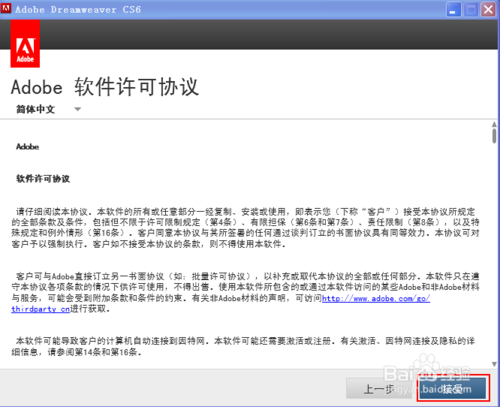Open the http://www.adobe.com/go/ link
This screenshot has height=407, width=500.
pos(376,298)
